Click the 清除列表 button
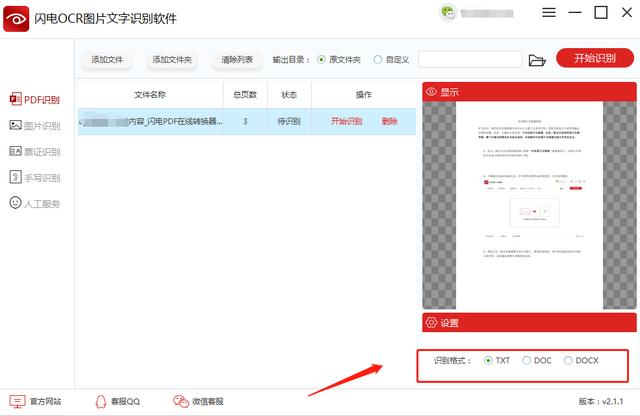Viewport: 640px width, 416px height. 237,60
